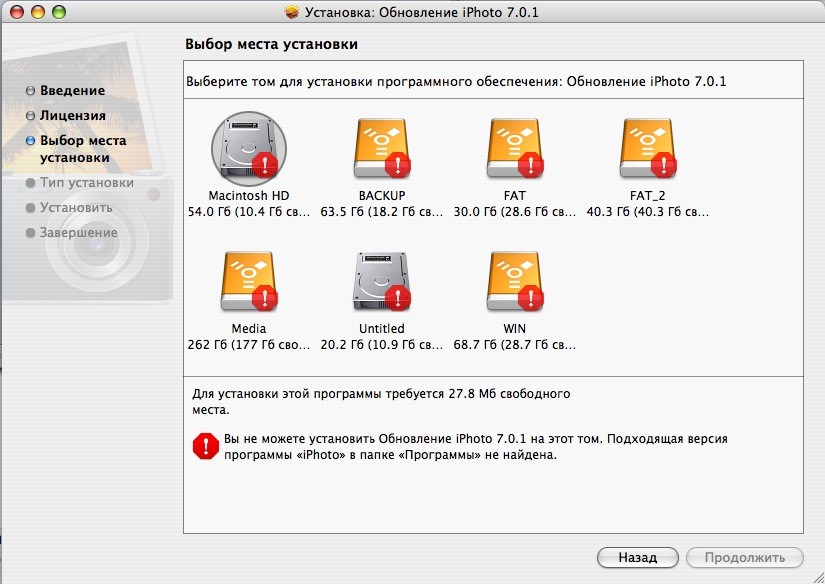Close the installer window with red button
The image size is (825, 584).
17,12
